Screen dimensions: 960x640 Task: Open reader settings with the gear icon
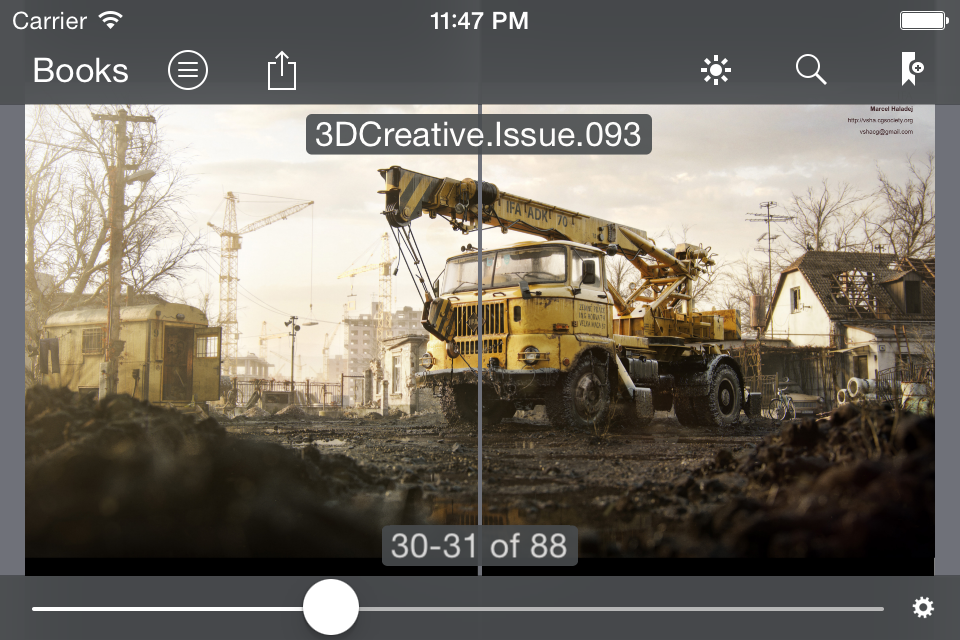(923, 607)
